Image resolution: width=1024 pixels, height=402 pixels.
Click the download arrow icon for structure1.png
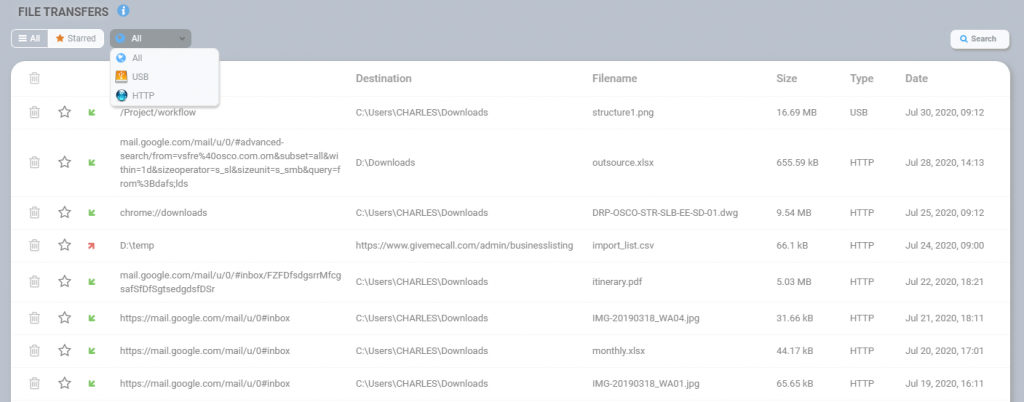coord(92,112)
